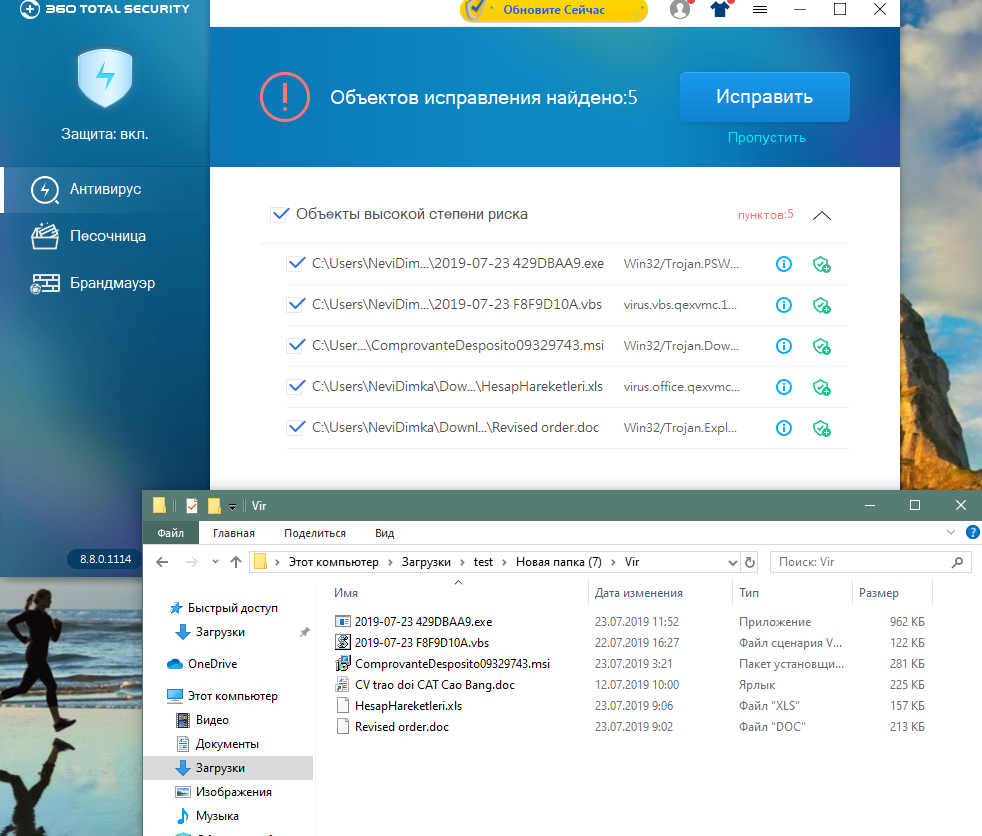Screen dimensions: 982x836
Task: Sort files by Размер column header
Action: pyautogui.click(x=879, y=593)
